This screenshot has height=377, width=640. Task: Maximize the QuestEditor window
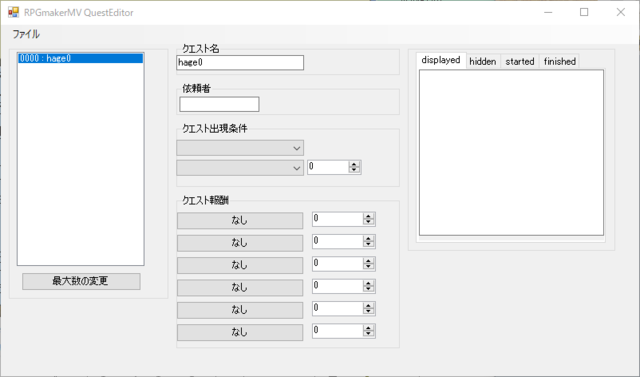(584, 12)
